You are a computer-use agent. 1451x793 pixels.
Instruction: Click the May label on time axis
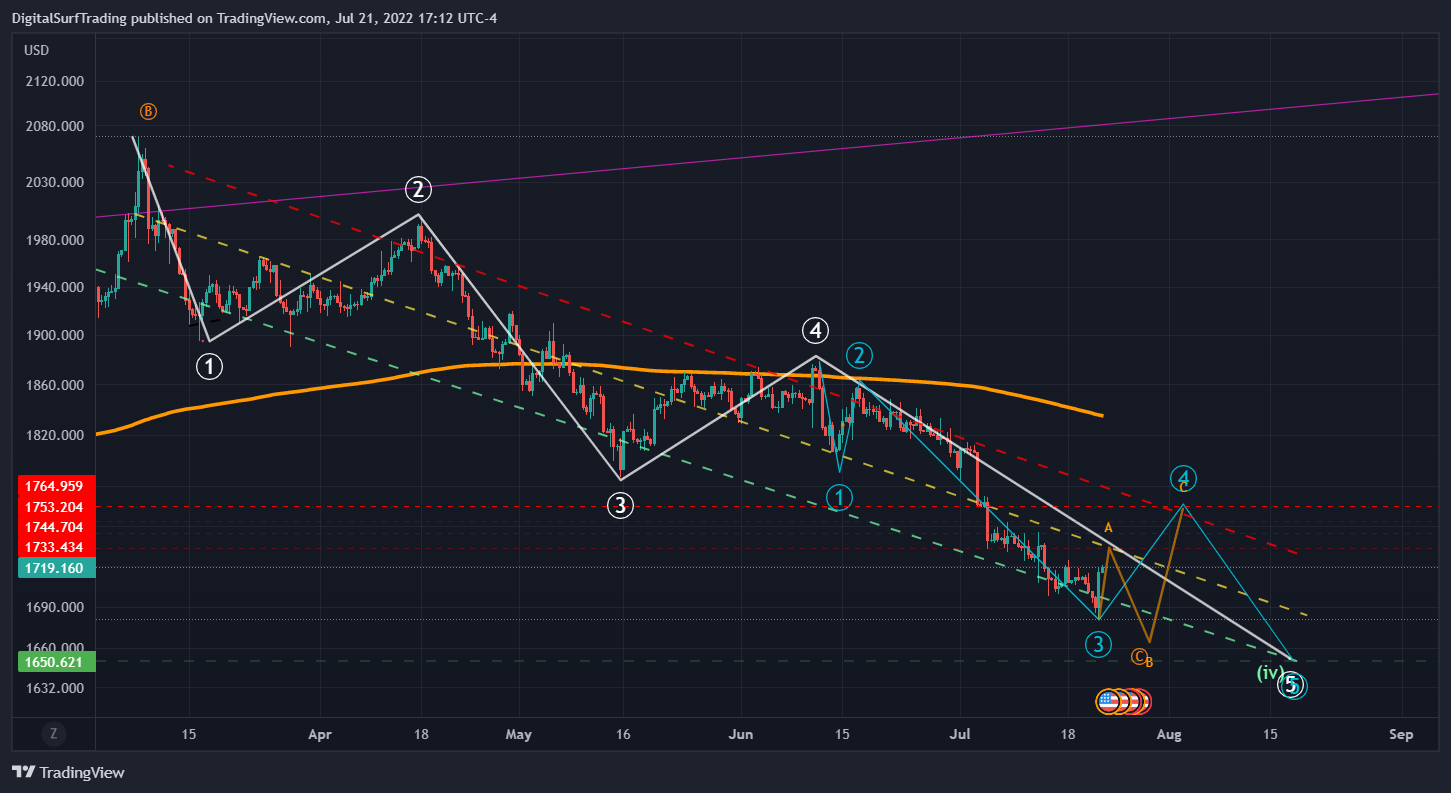point(520,734)
